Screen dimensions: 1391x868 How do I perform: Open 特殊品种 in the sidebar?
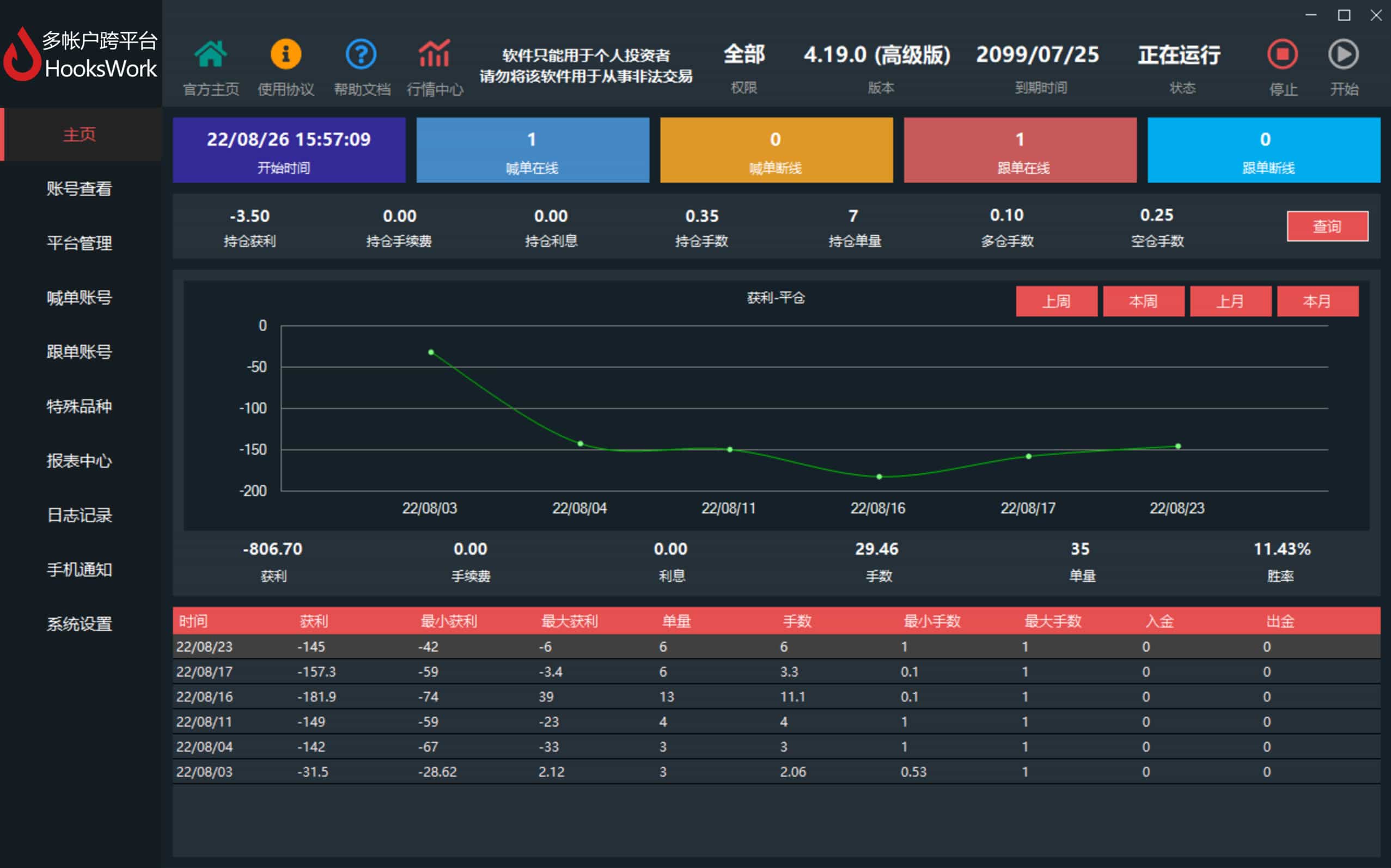click(x=79, y=406)
